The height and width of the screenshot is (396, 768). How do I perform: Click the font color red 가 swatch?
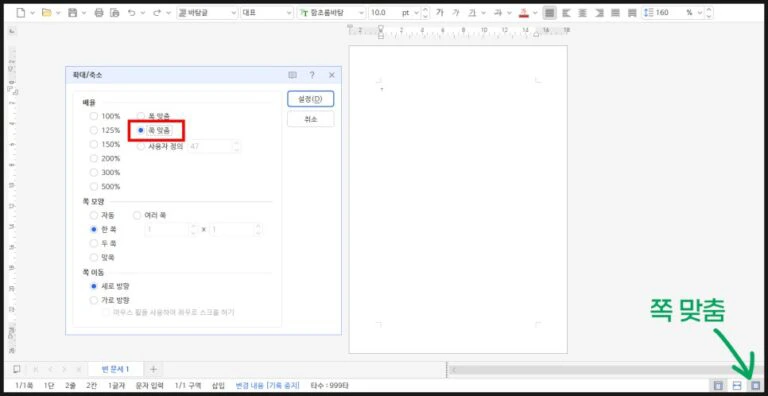pos(524,13)
